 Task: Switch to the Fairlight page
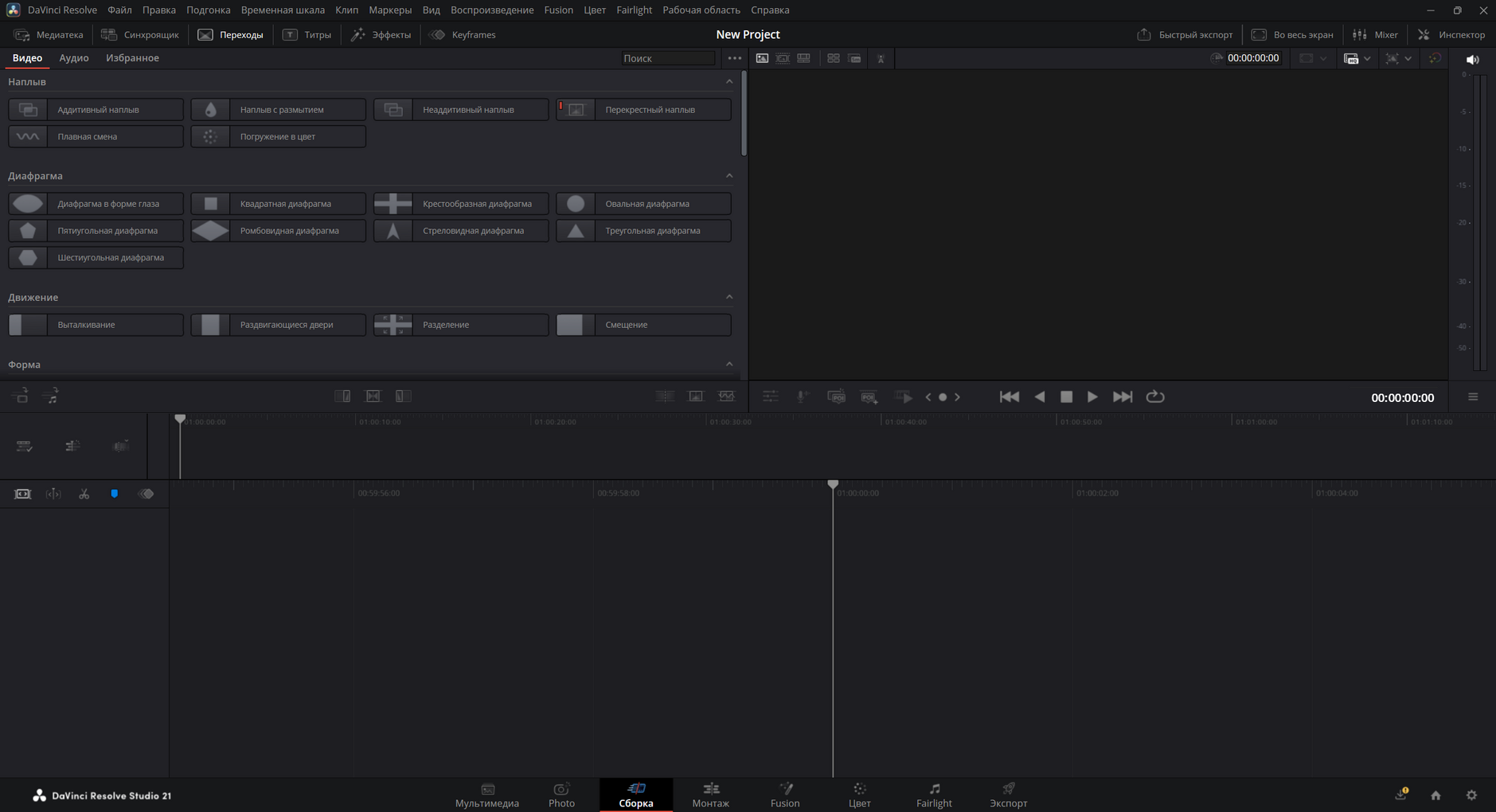pyautogui.click(x=934, y=794)
